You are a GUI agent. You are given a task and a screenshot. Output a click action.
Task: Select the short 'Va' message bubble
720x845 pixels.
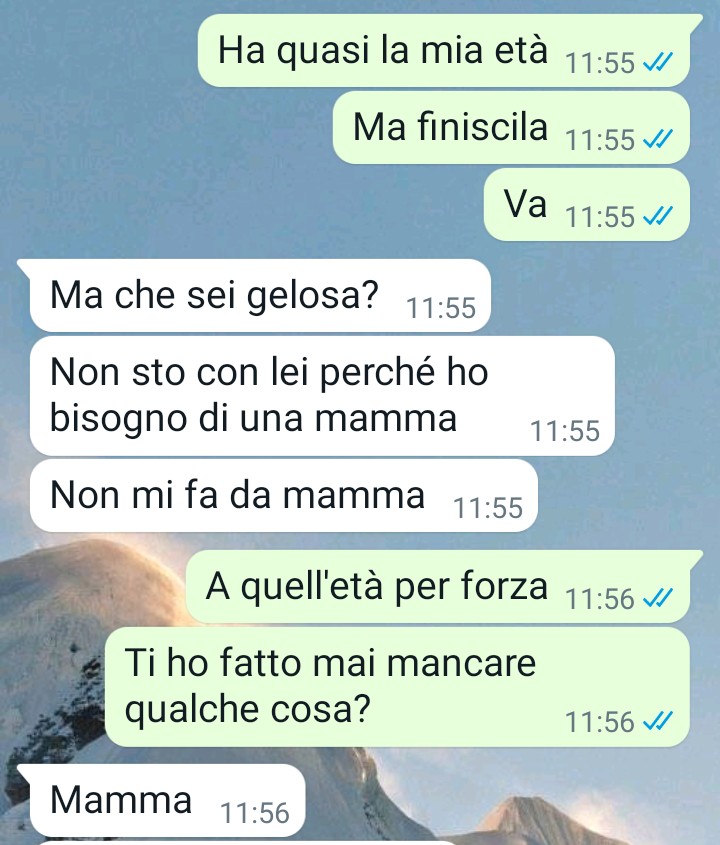click(x=587, y=205)
